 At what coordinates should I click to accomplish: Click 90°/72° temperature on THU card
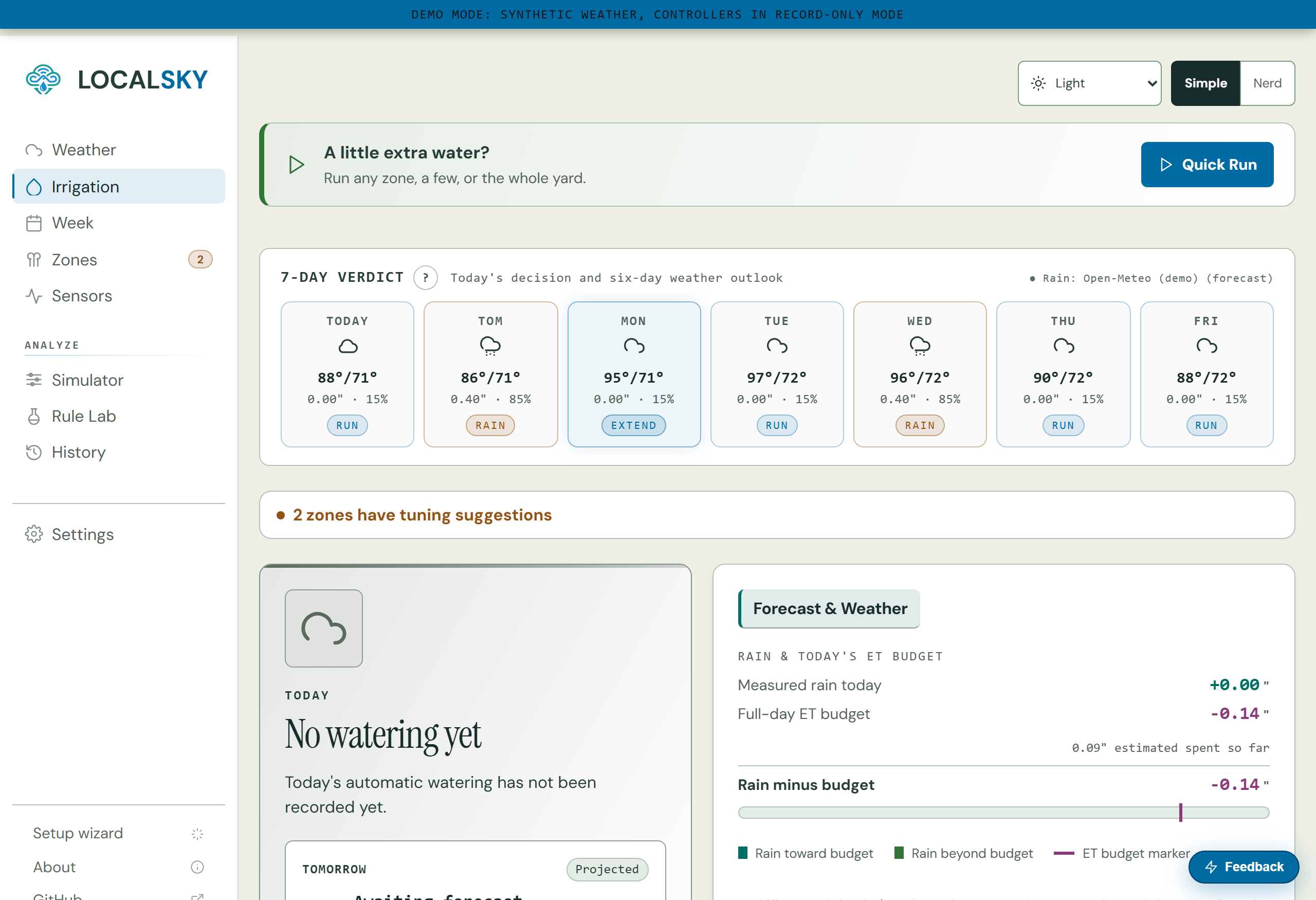point(1063,378)
